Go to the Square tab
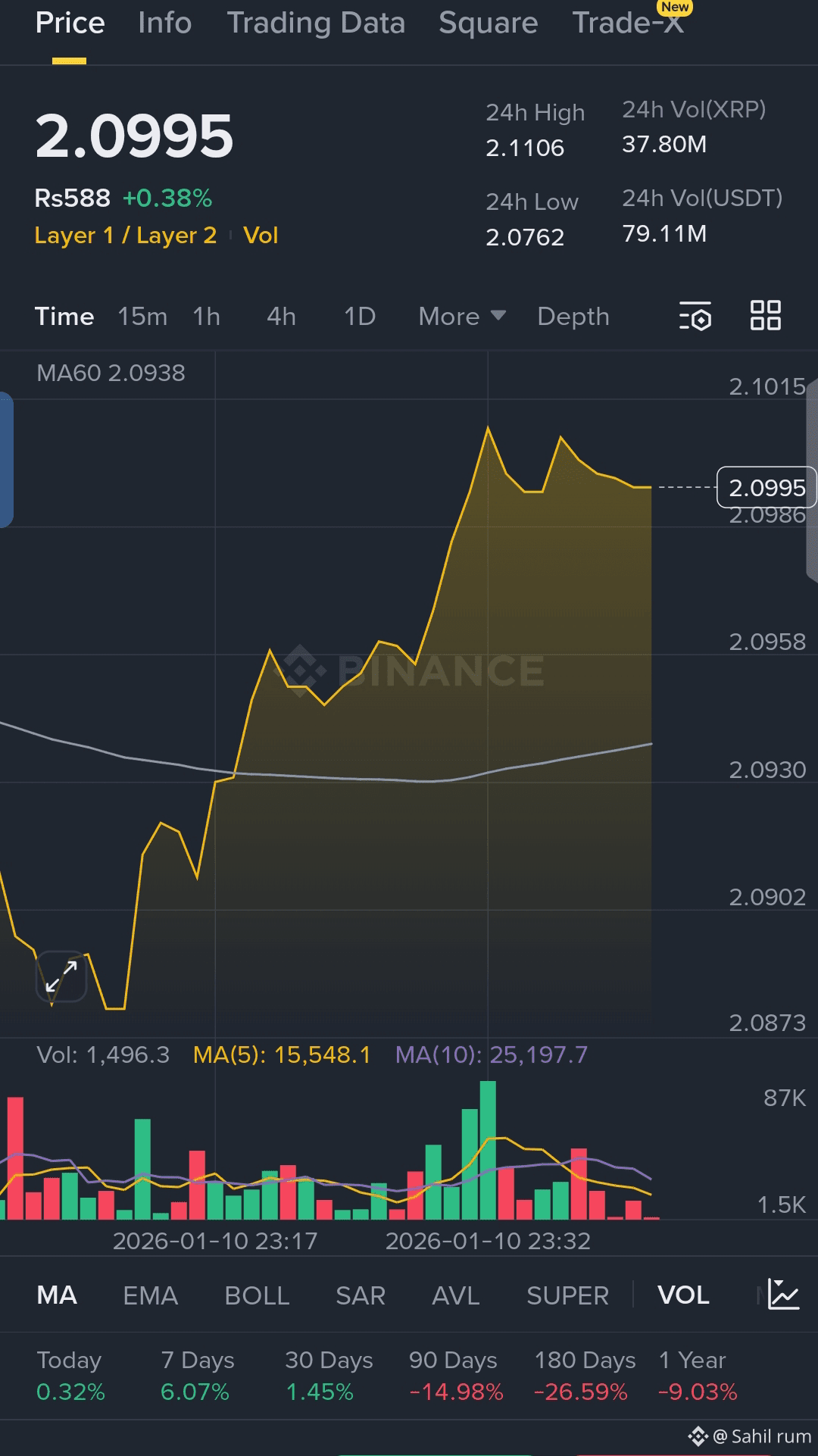 (489, 23)
